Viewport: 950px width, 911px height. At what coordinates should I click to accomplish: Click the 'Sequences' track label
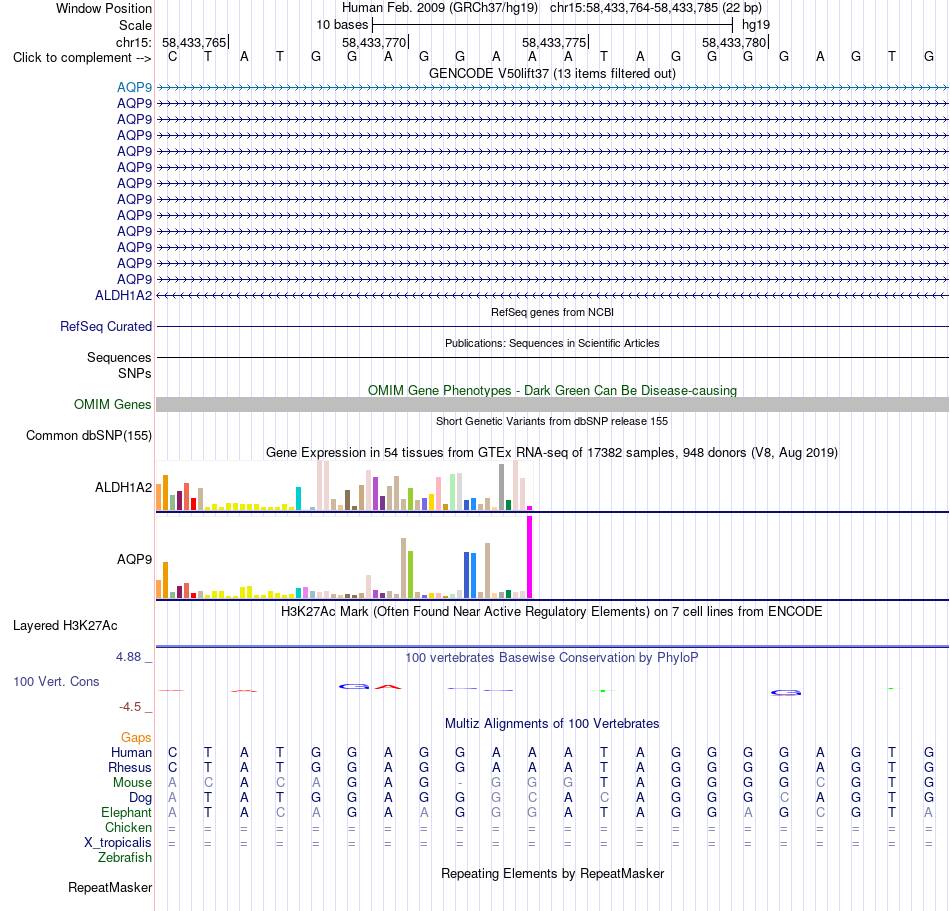[119, 357]
